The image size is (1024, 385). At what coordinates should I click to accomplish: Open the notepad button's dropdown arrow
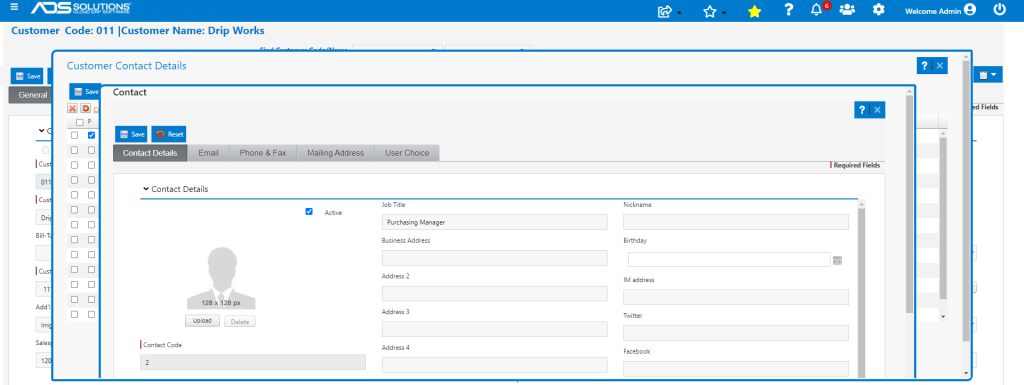[x=994, y=76]
